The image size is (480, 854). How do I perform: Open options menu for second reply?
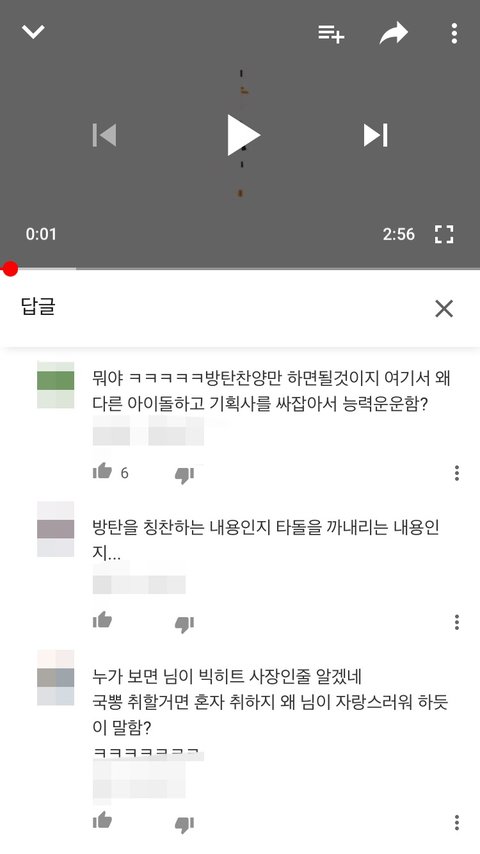pyautogui.click(x=457, y=621)
